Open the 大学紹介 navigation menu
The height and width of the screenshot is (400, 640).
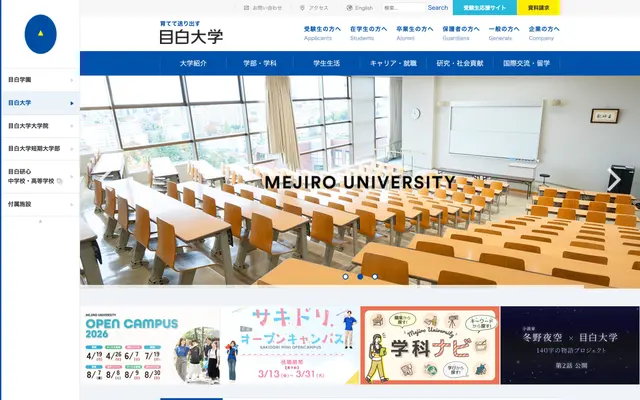point(193,63)
